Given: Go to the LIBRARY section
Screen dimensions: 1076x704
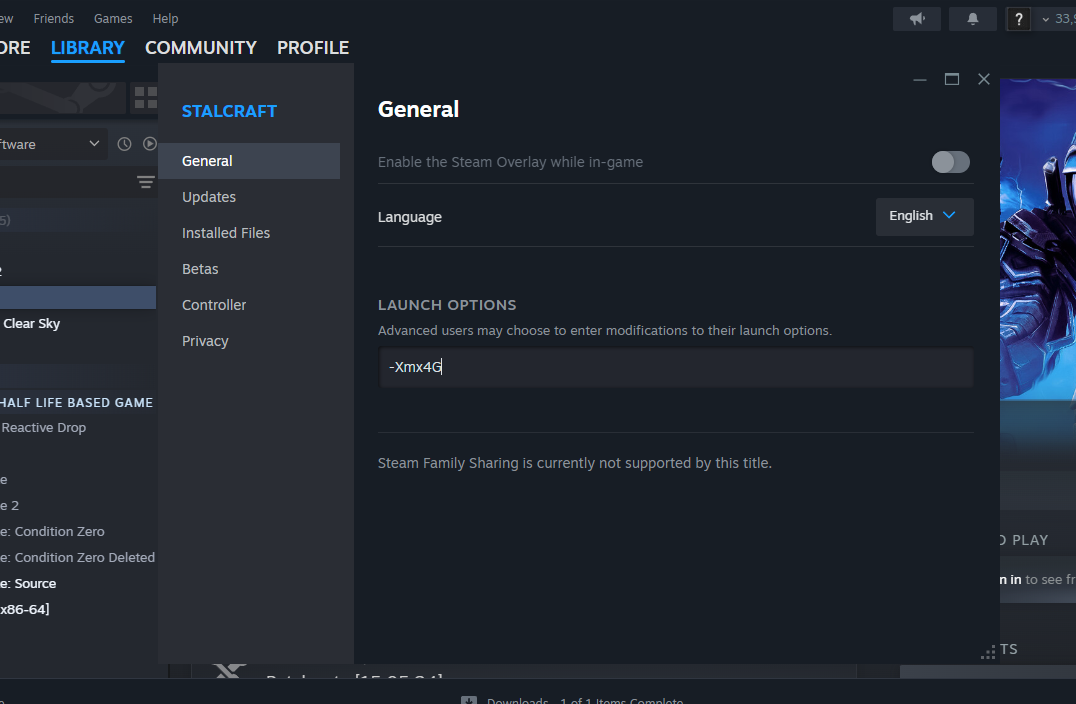Looking at the screenshot, I should (88, 48).
